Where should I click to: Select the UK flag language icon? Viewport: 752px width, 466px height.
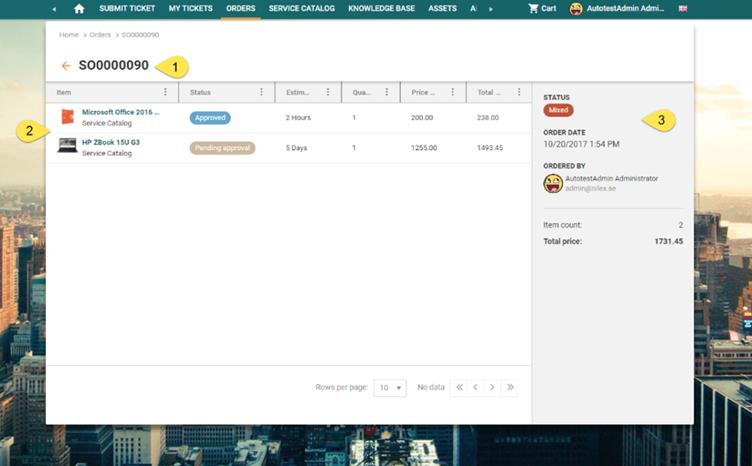[x=683, y=9]
